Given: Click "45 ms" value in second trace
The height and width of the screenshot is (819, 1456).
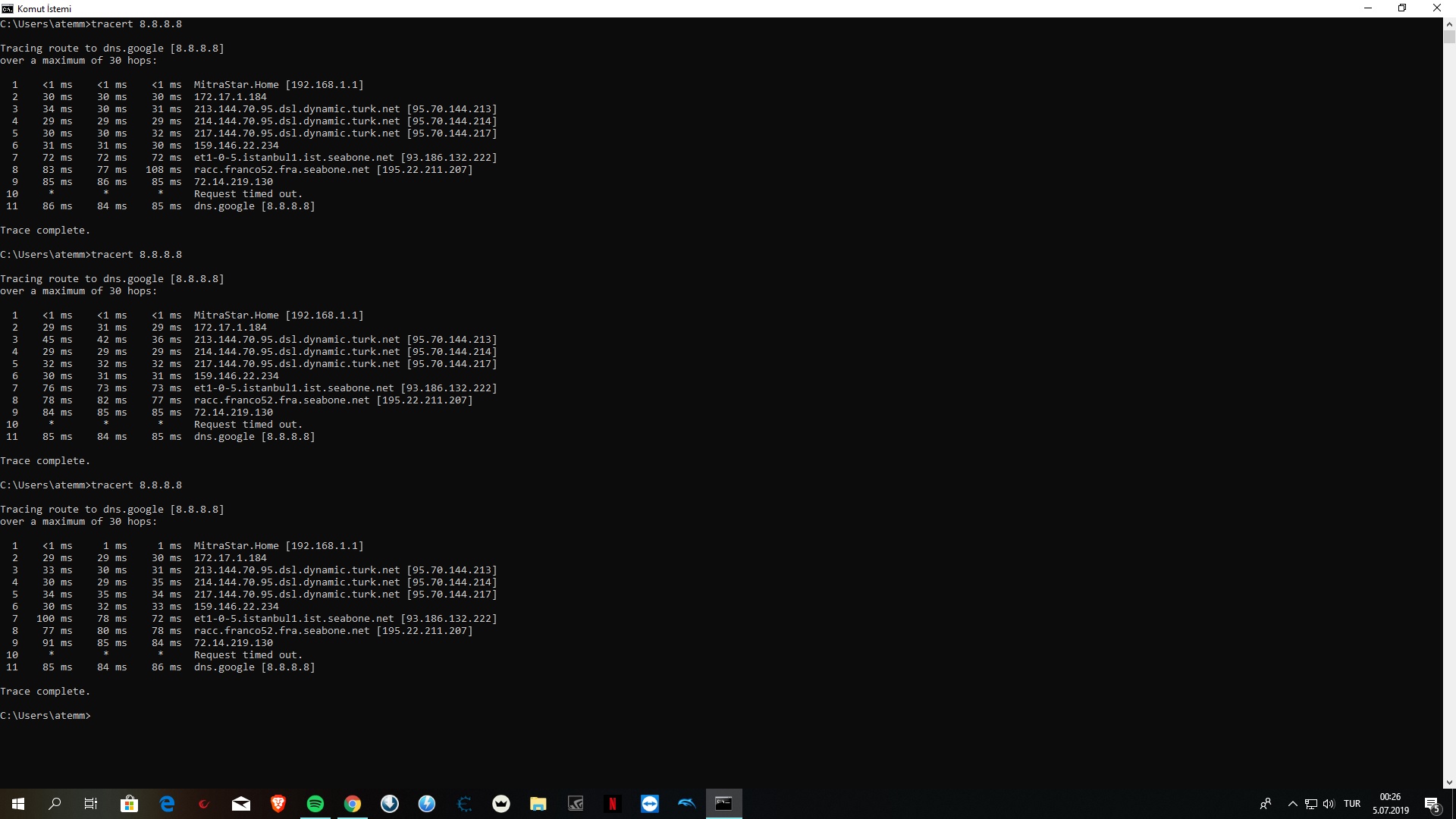Looking at the screenshot, I should [x=58, y=340].
